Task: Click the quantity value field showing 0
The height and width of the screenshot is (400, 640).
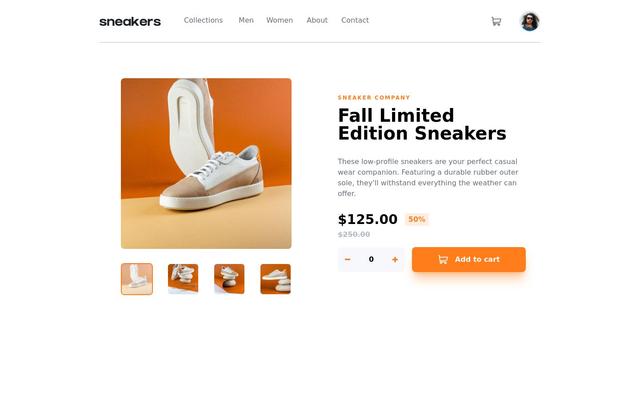Action: 371,259
